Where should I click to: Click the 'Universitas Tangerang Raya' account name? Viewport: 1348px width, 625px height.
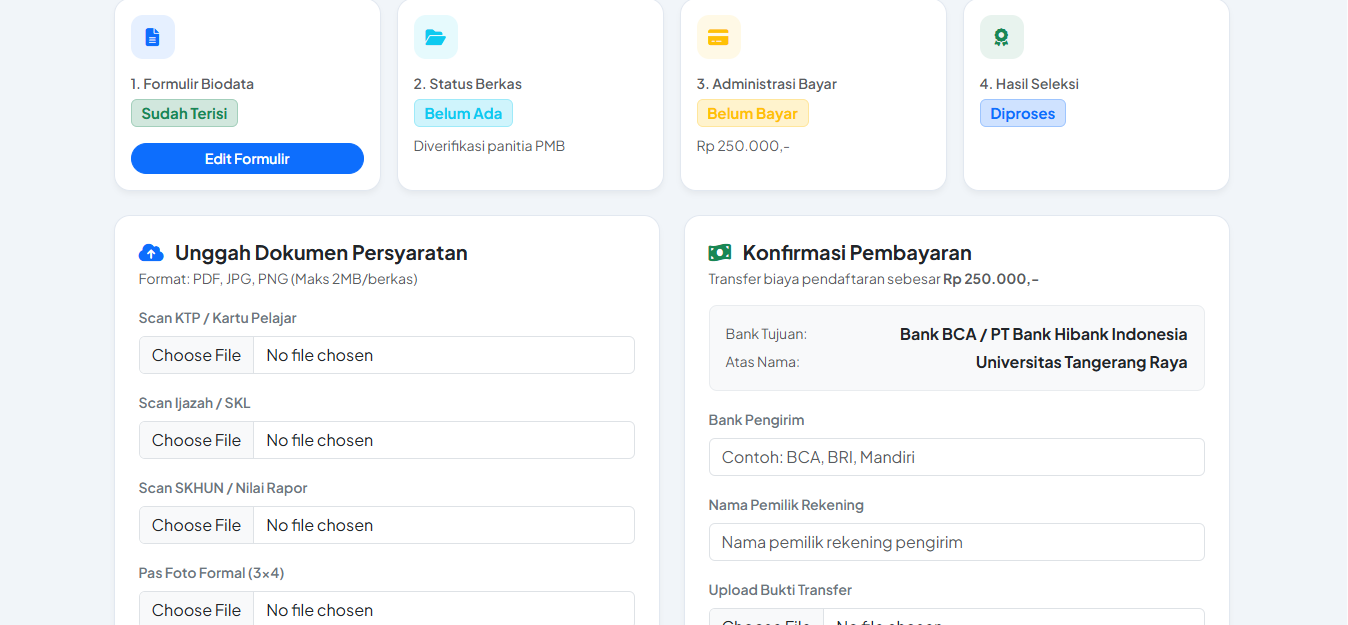coord(1082,362)
